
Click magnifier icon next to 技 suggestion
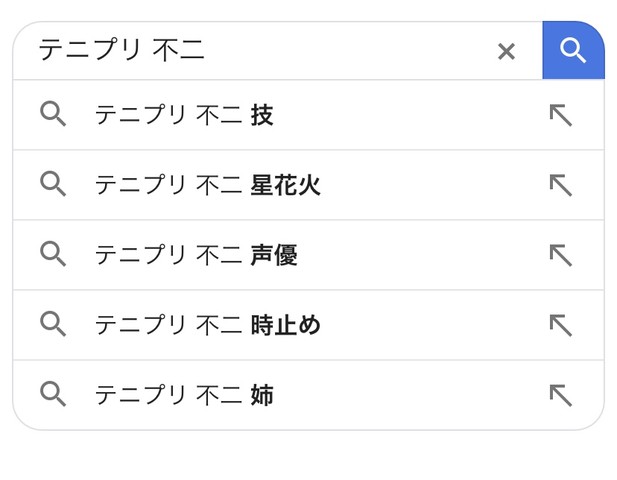coord(53,114)
